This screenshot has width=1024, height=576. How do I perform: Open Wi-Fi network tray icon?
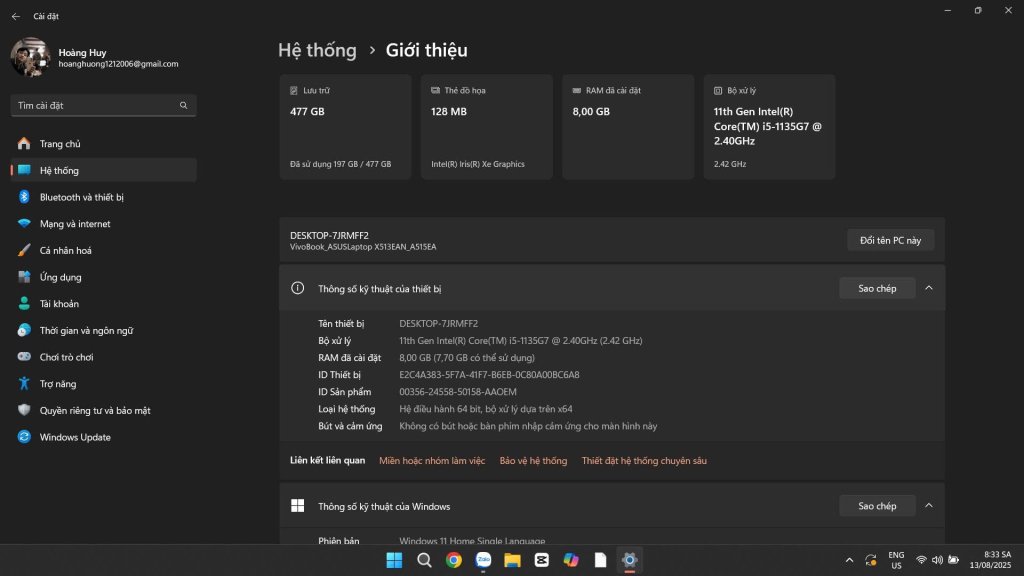point(921,560)
